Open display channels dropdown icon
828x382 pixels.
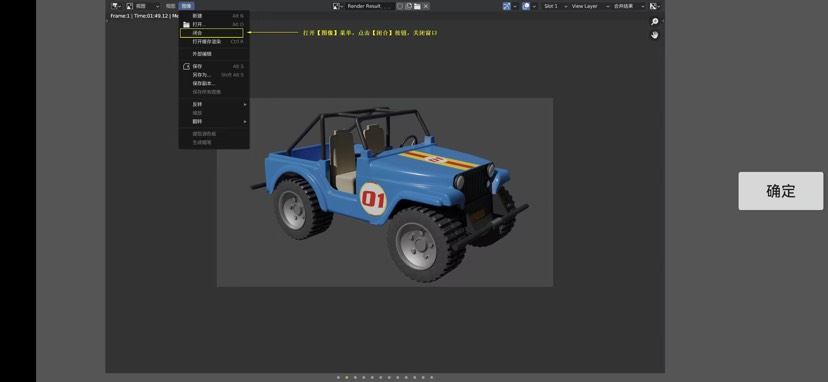tap(655, 6)
